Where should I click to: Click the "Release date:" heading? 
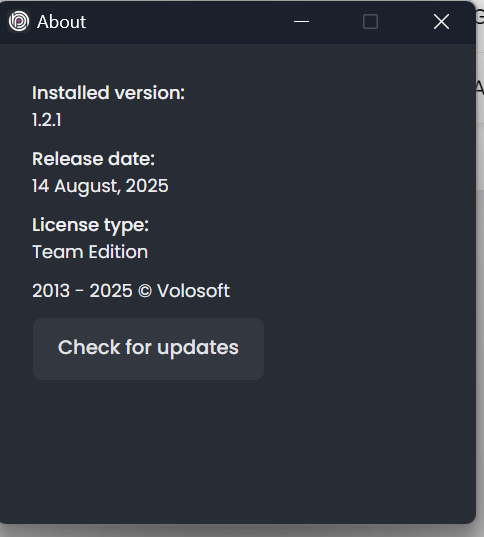tap(94, 159)
